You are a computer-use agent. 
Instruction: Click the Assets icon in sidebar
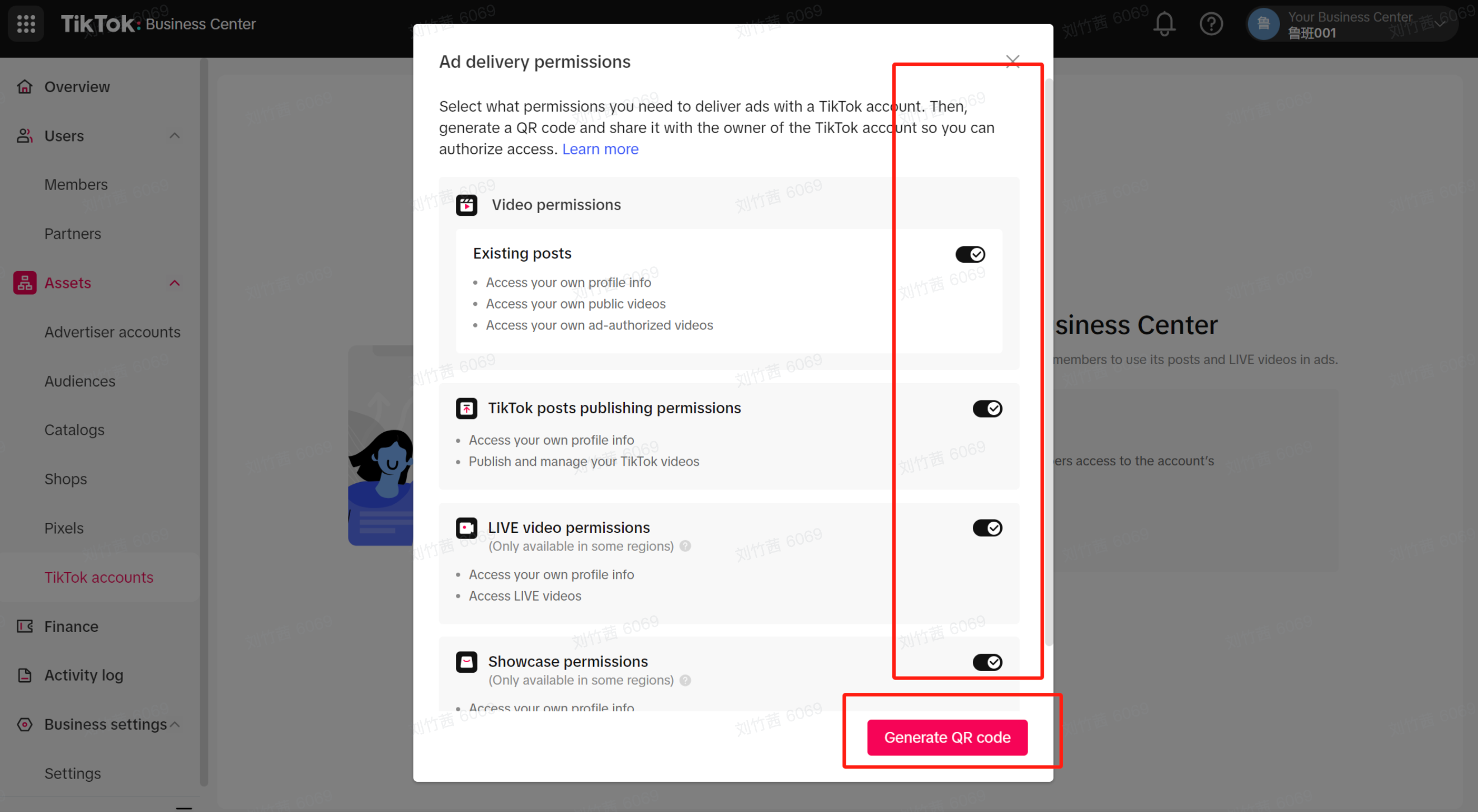(25, 283)
